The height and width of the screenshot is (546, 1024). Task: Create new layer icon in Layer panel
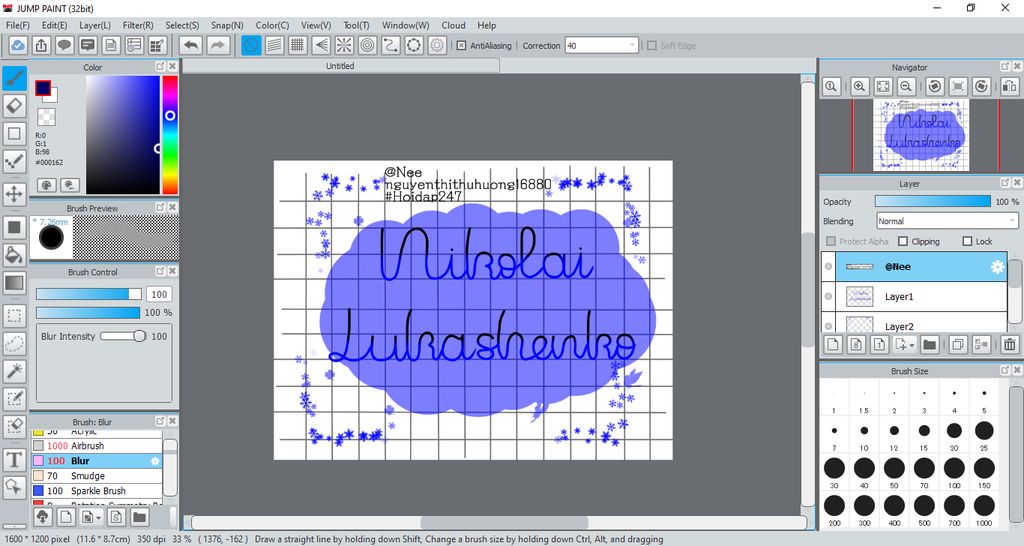(x=833, y=344)
